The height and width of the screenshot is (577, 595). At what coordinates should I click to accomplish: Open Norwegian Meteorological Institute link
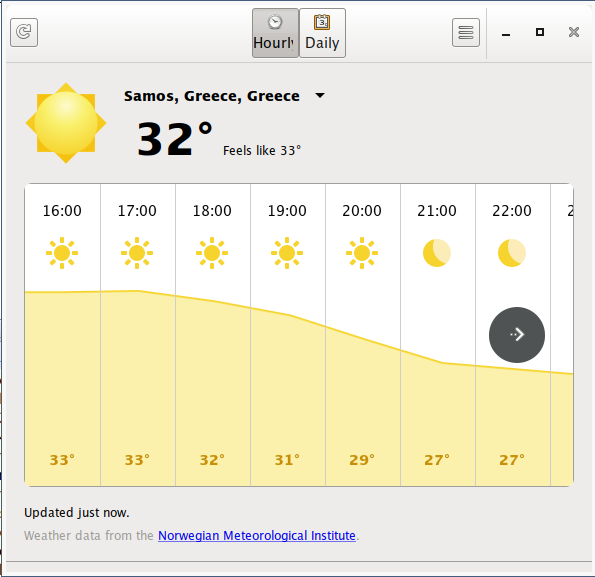(257, 535)
